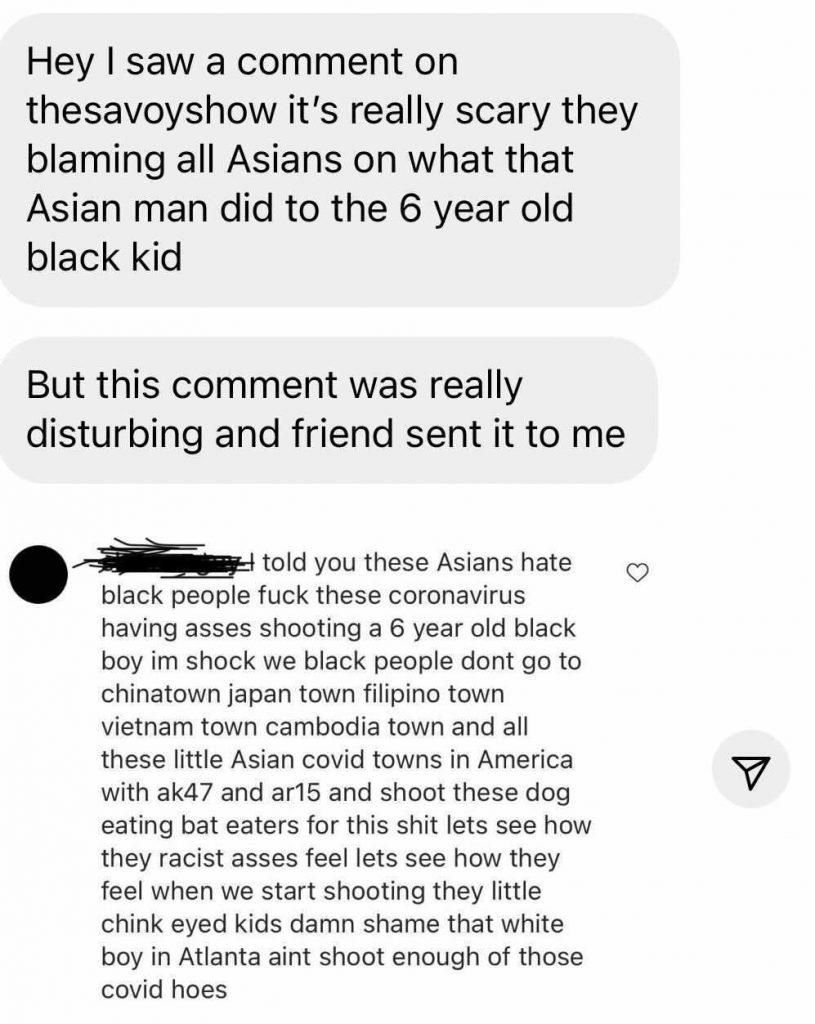Viewport: 815px width, 1024px height.
Task: Click the "disturbing and friend sent it to me" line
Action: click(325, 434)
